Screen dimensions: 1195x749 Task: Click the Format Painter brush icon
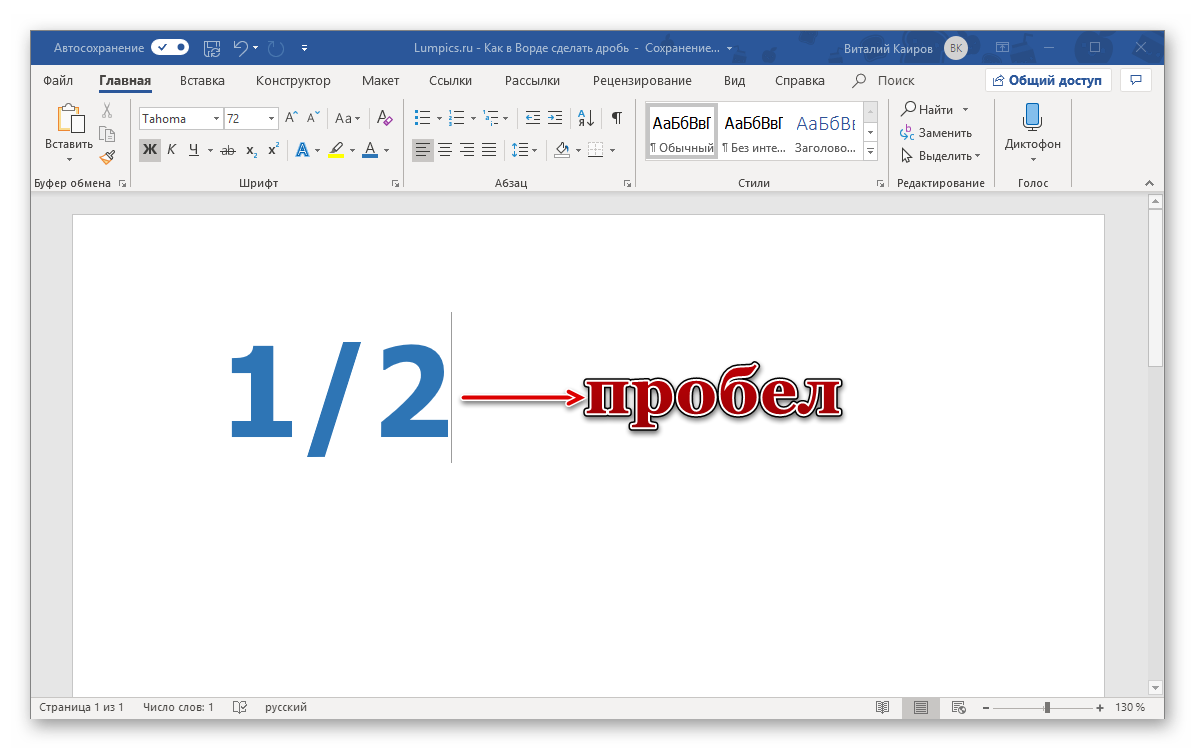pyautogui.click(x=107, y=156)
